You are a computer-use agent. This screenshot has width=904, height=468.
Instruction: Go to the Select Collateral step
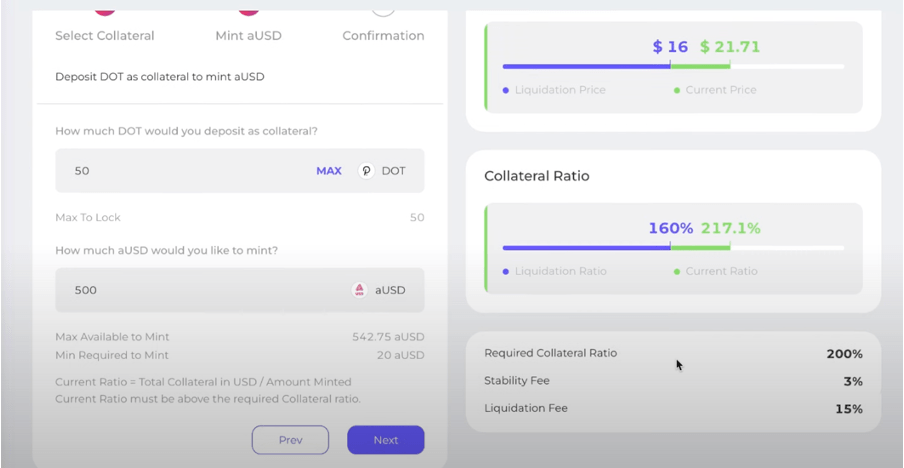[105, 35]
